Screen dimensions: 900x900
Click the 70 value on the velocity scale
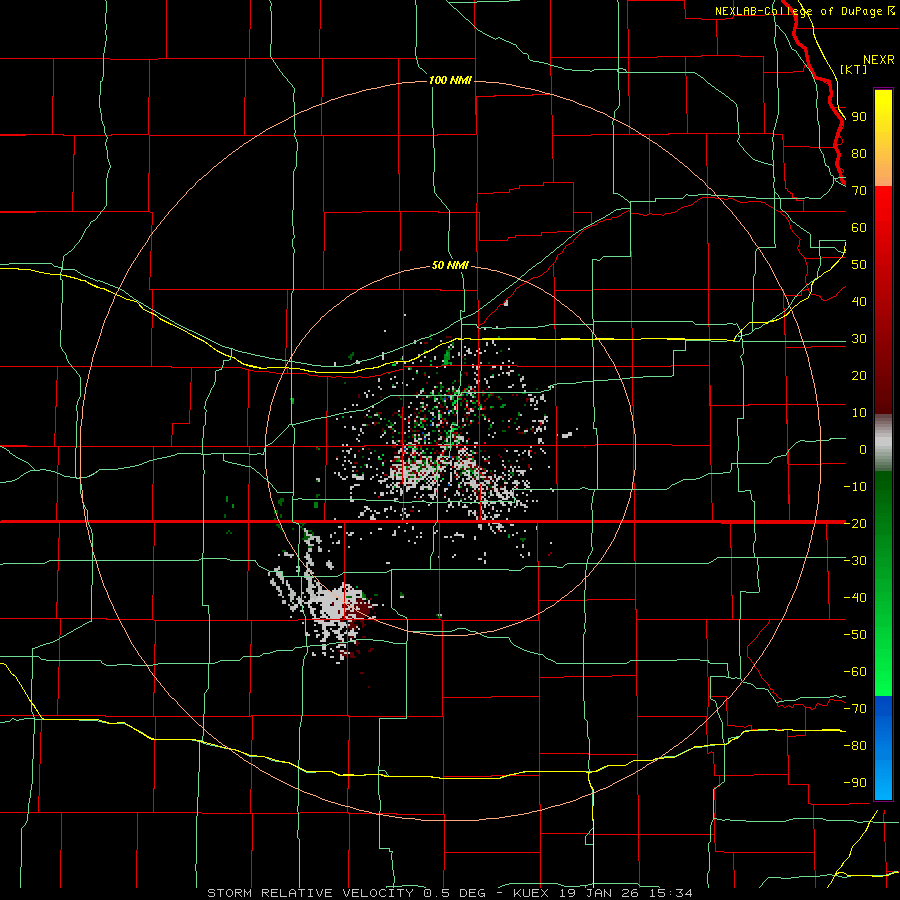[859, 191]
